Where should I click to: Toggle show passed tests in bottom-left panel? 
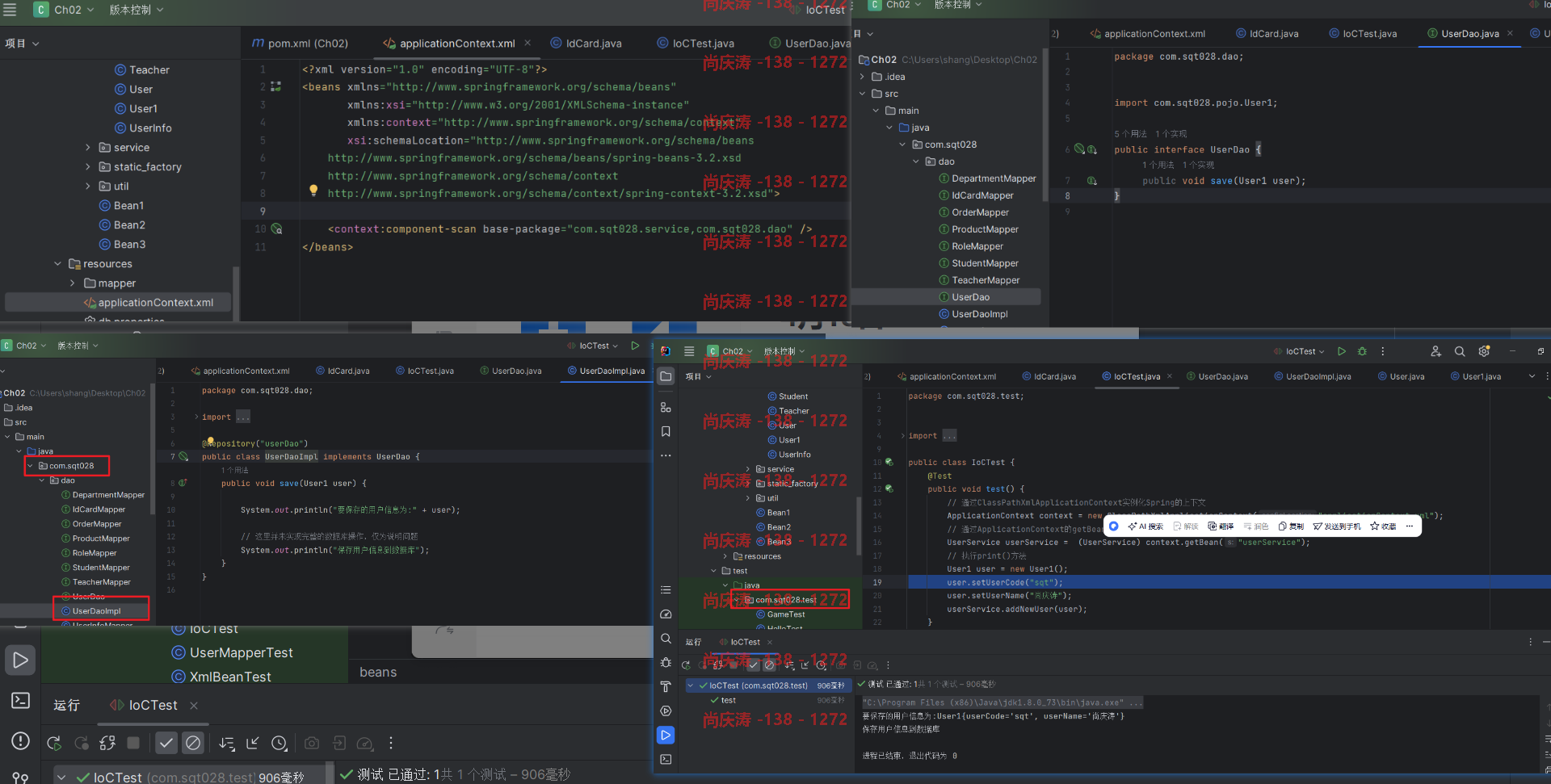tap(166, 743)
